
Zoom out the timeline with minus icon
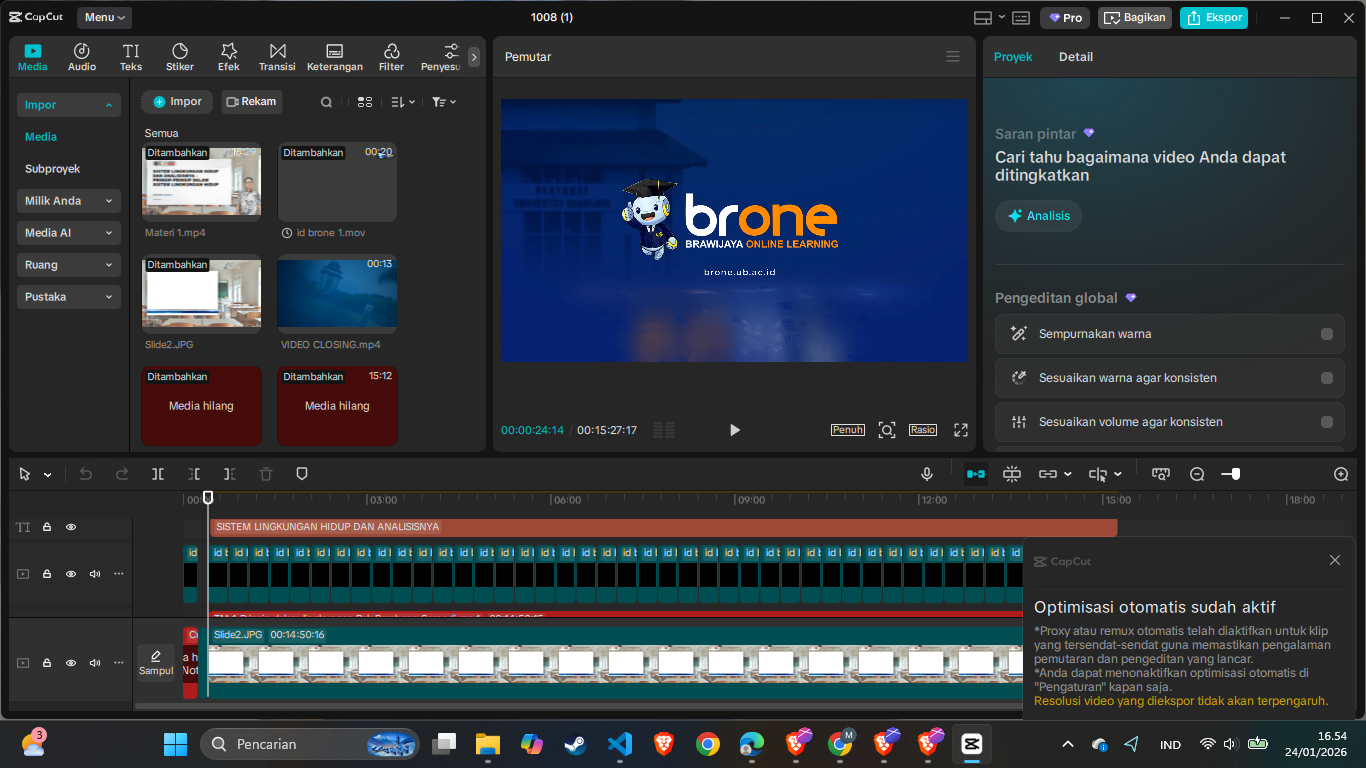[x=1197, y=474]
